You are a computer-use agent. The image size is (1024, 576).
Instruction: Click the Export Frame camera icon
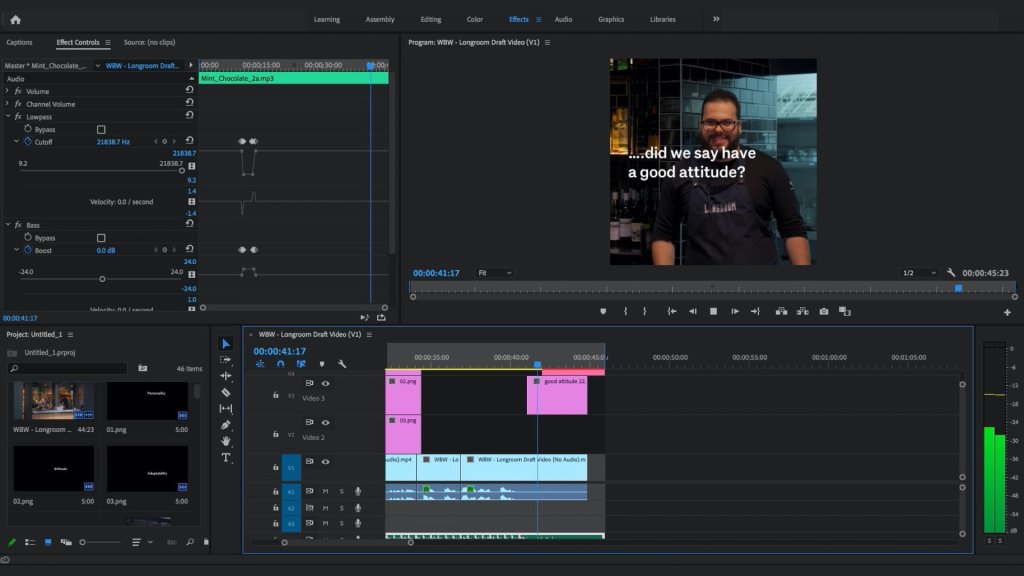pos(824,312)
